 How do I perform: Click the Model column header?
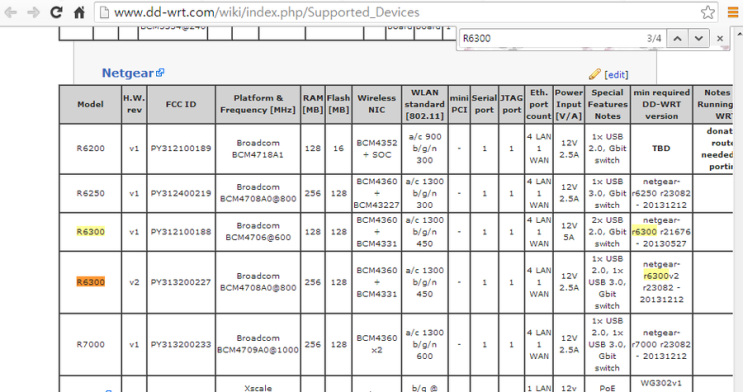pos(91,104)
